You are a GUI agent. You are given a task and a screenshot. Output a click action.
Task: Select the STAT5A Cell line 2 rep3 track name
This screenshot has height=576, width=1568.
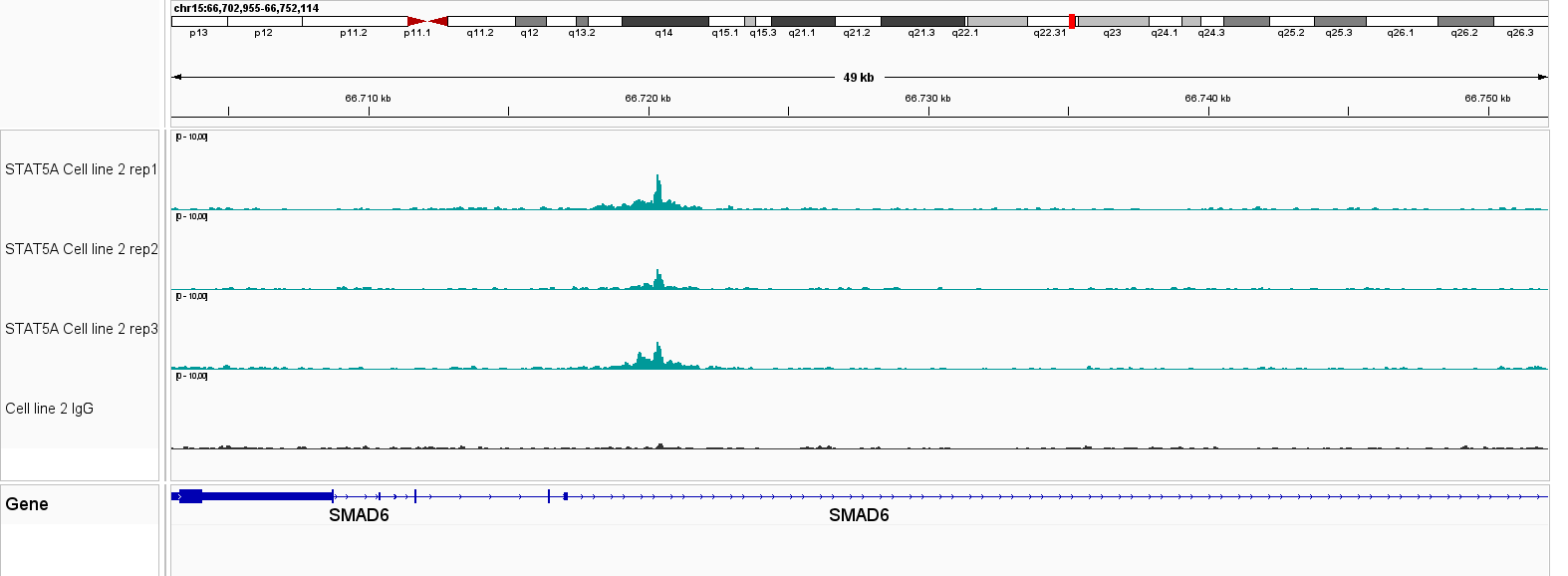[x=81, y=329]
